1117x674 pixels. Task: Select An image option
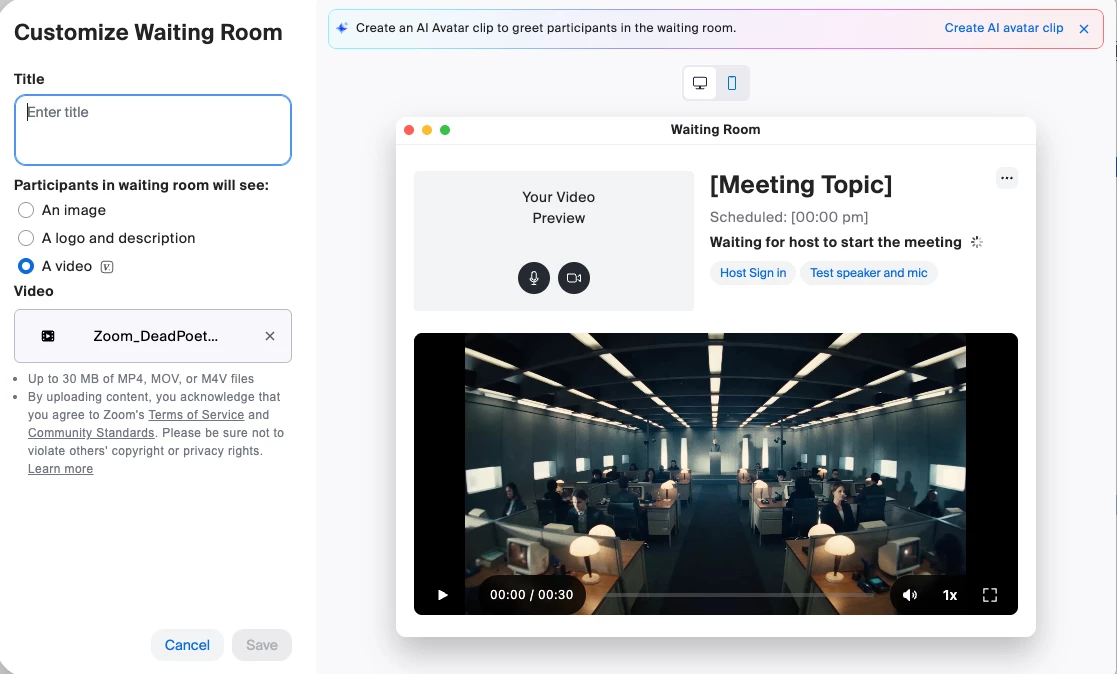(x=26, y=210)
